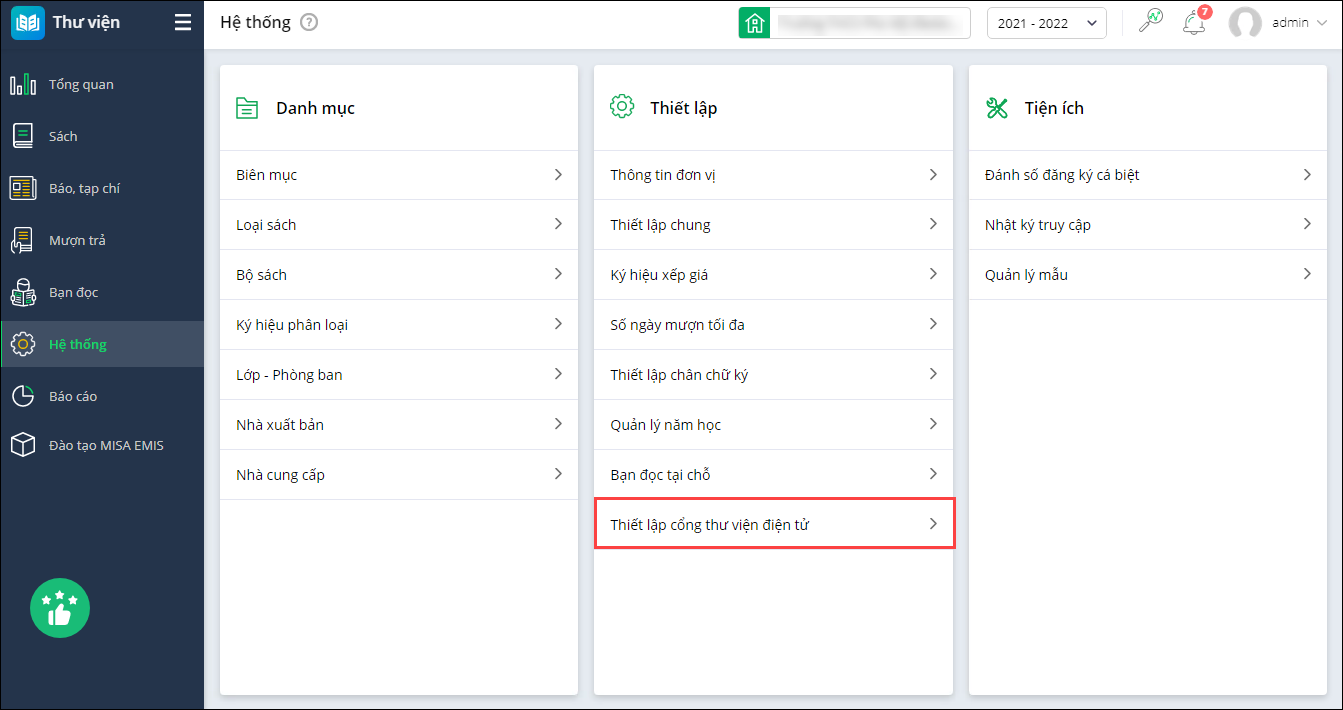Toggle the hamburger sidebar menu

coord(182,22)
